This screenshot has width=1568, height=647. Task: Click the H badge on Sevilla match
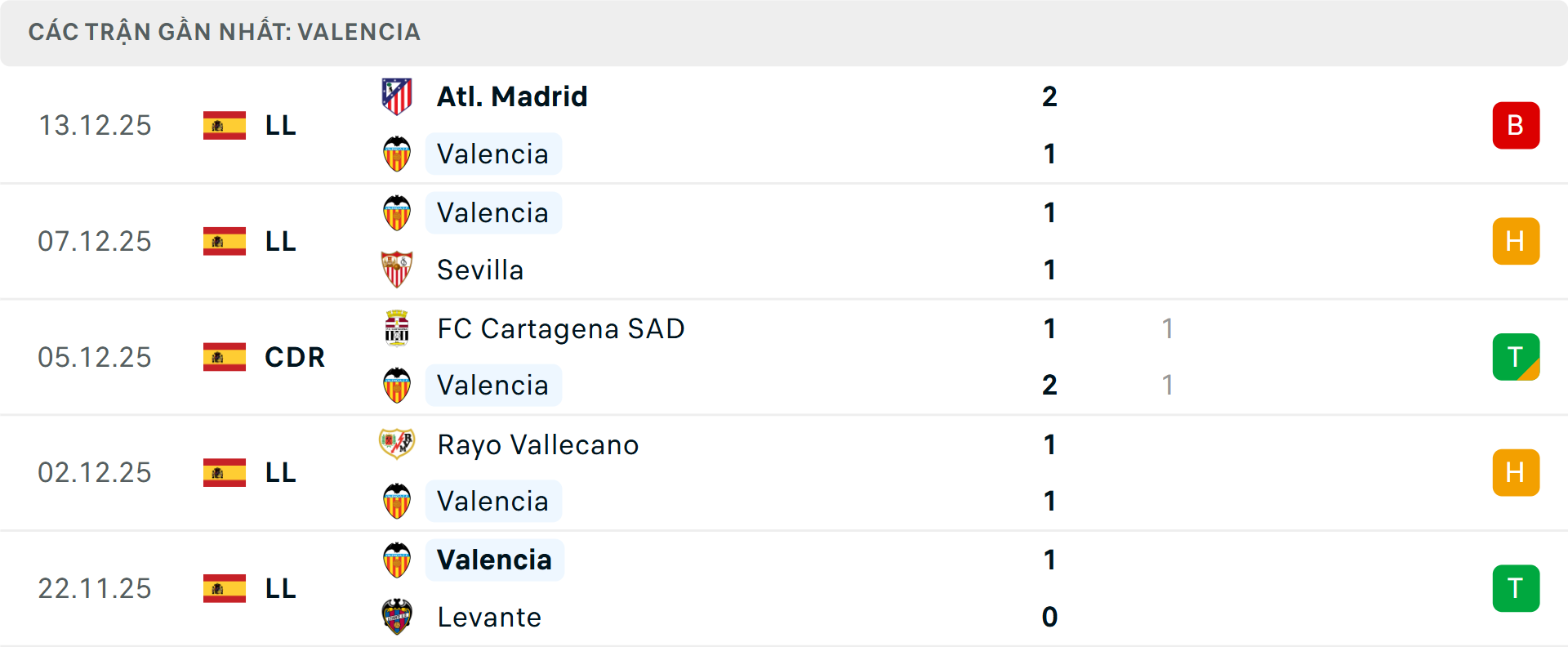coord(1516,241)
